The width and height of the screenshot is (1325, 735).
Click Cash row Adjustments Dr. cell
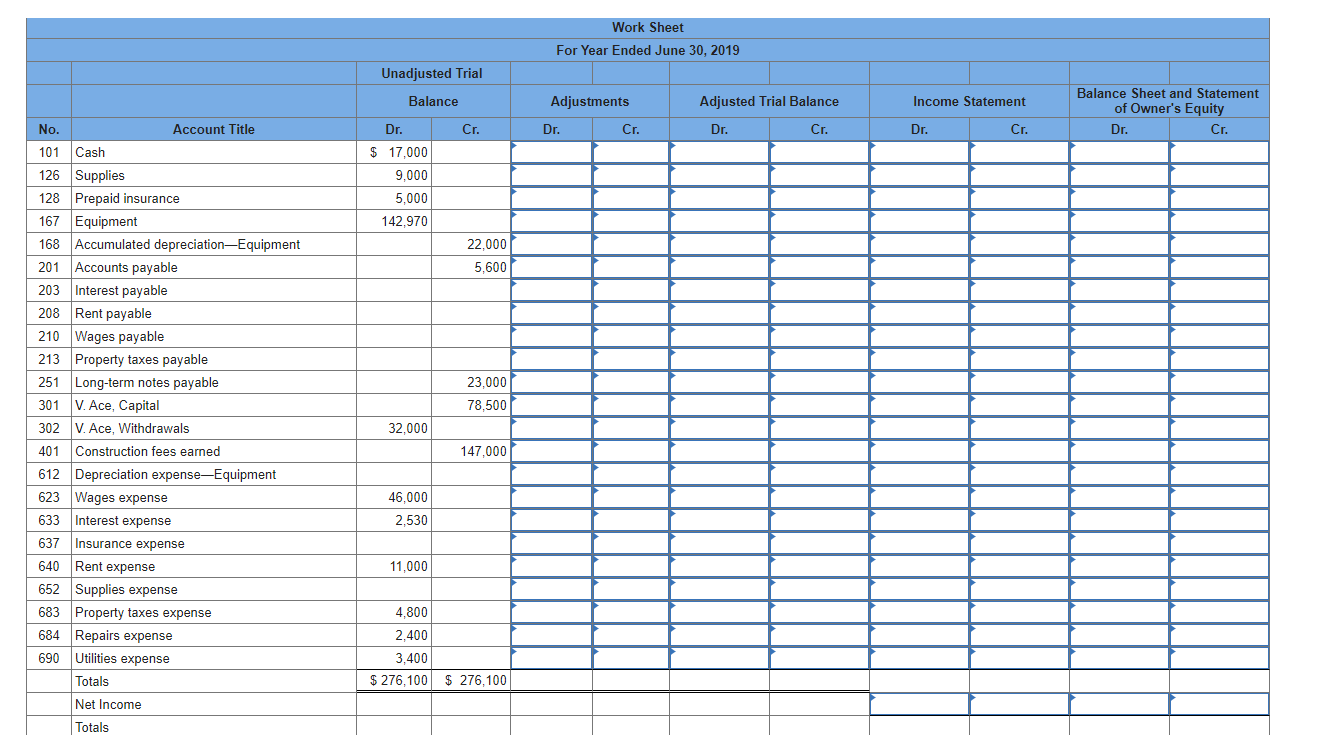point(551,152)
